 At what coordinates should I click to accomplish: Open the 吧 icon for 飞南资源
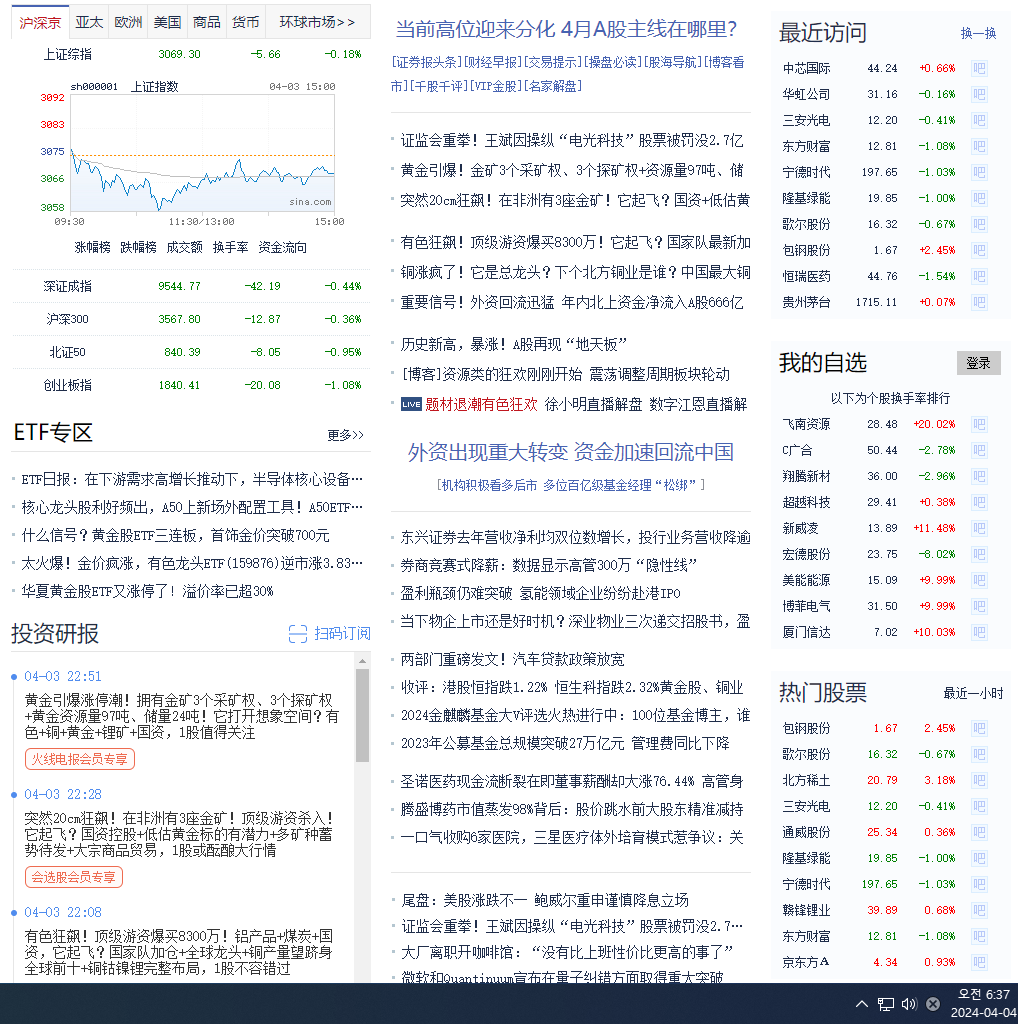tap(979, 424)
